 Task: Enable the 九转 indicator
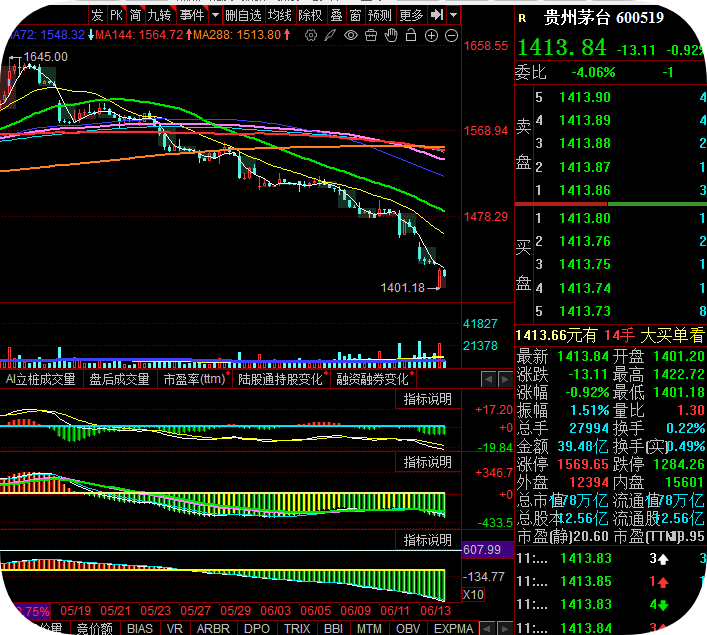(160, 15)
